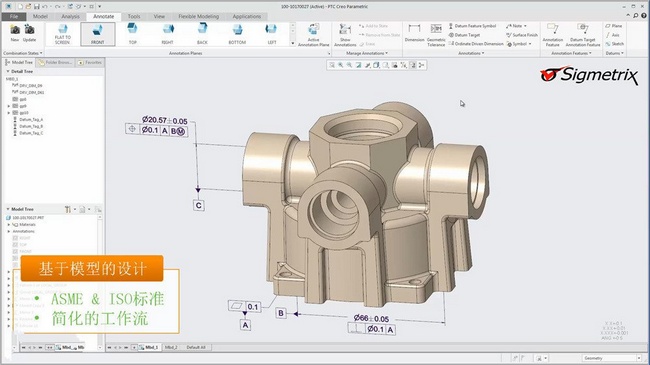Select the Dimension tool
The width and height of the screenshot is (650, 365).
click(414, 33)
